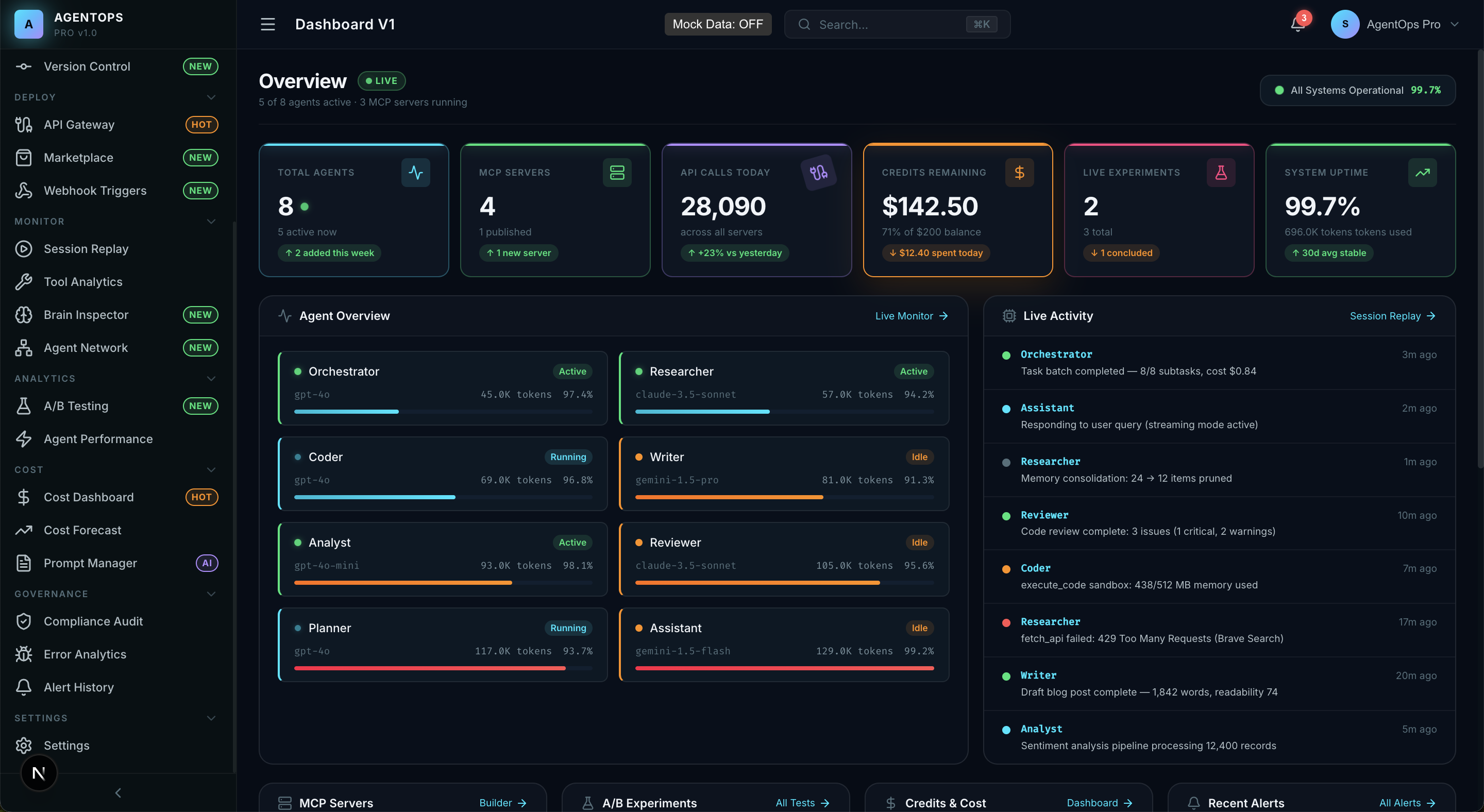Click inside the Search field

[897, 24]
